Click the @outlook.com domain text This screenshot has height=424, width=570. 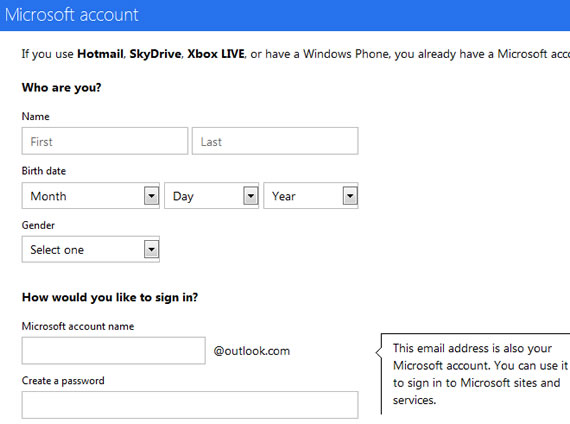tap(252, 351)
